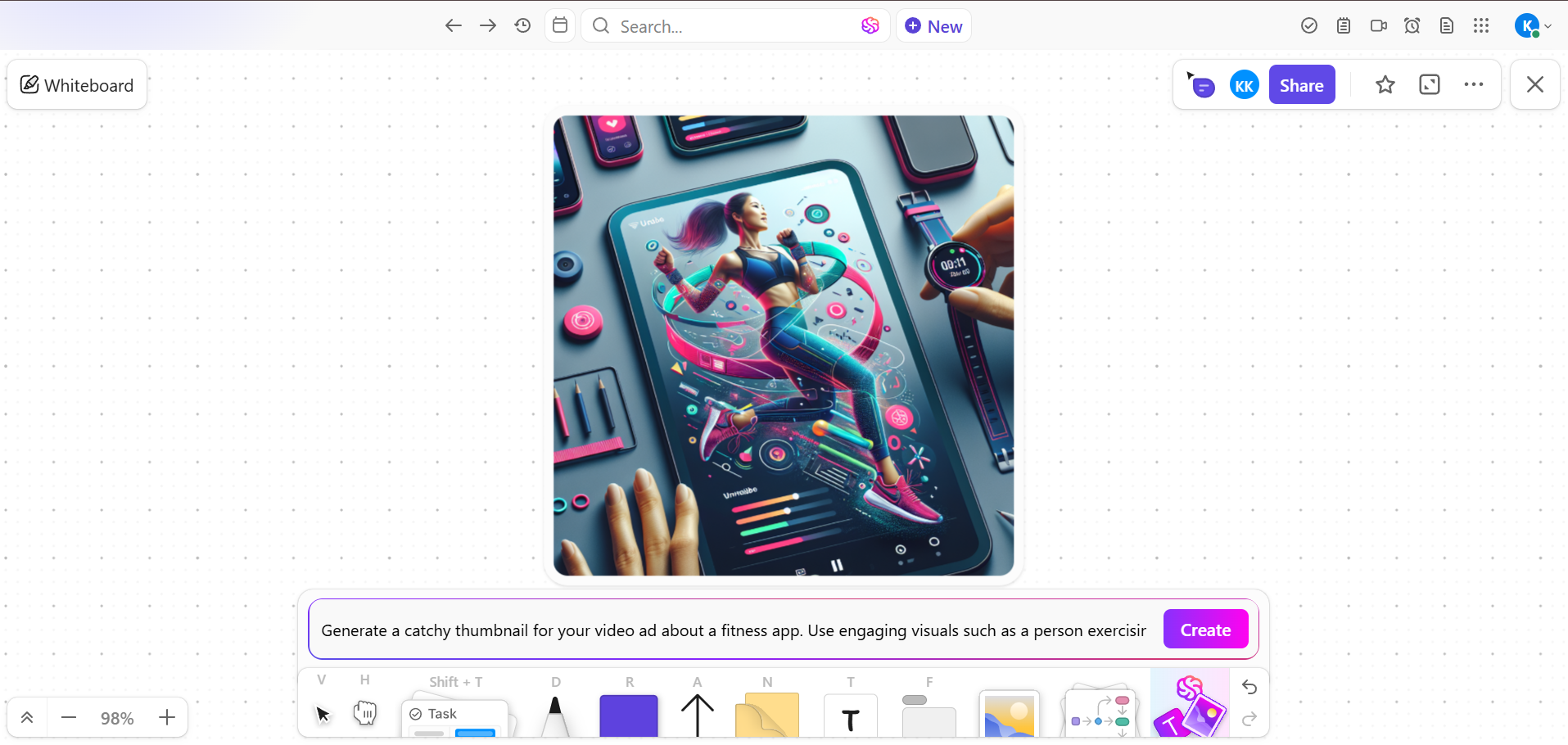Open the app grid launcher
Screen dimensions: 1568x745
click(x=1481, y=25)
